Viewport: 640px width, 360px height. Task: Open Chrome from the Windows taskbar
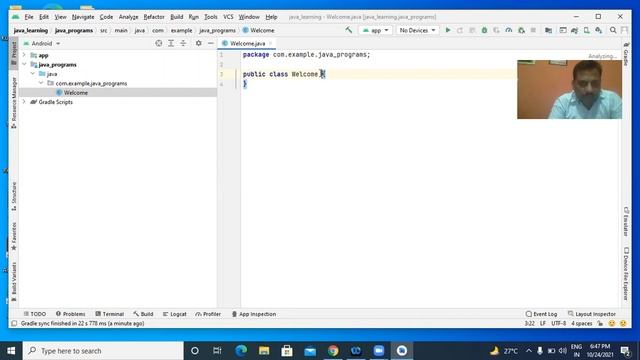coord(333,351)
